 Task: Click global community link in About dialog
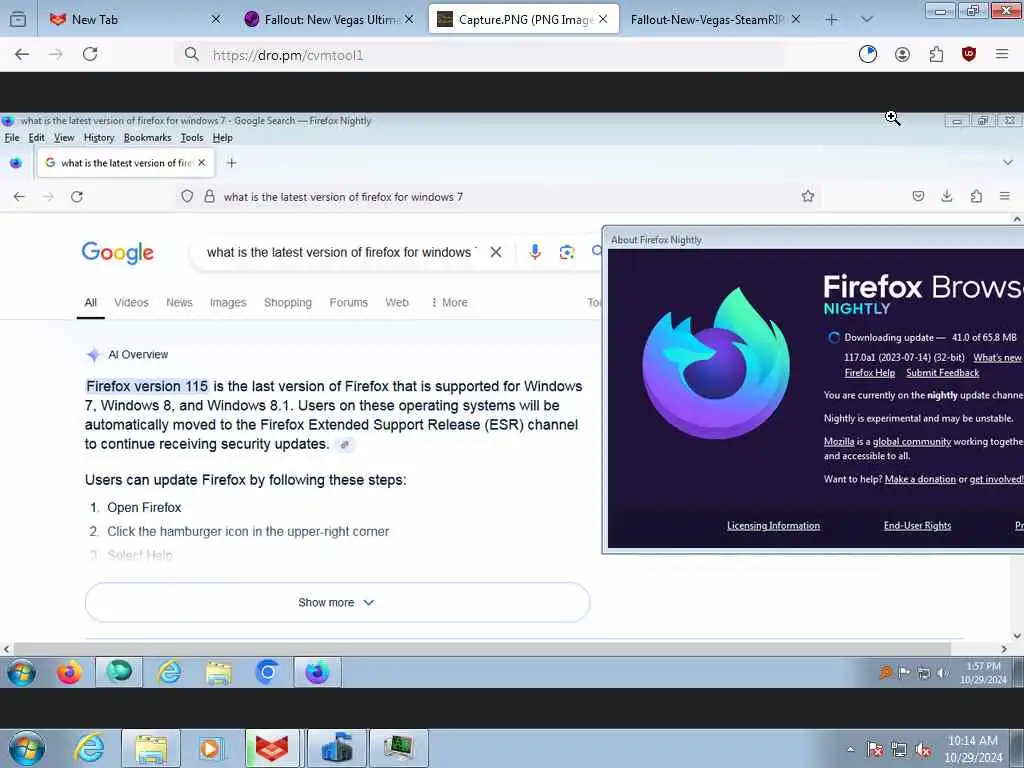[x=912, y=442]
